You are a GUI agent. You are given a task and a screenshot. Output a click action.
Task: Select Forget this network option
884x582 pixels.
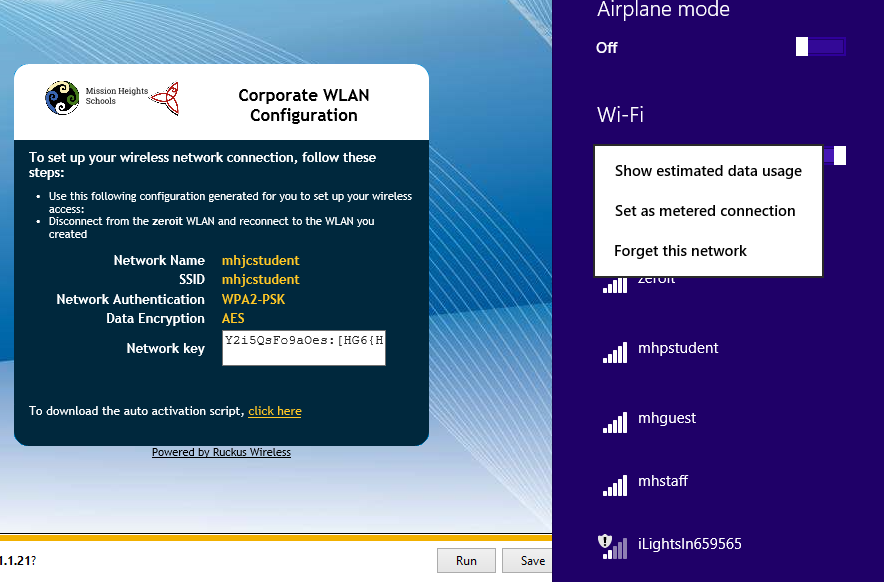coord(680,251)
